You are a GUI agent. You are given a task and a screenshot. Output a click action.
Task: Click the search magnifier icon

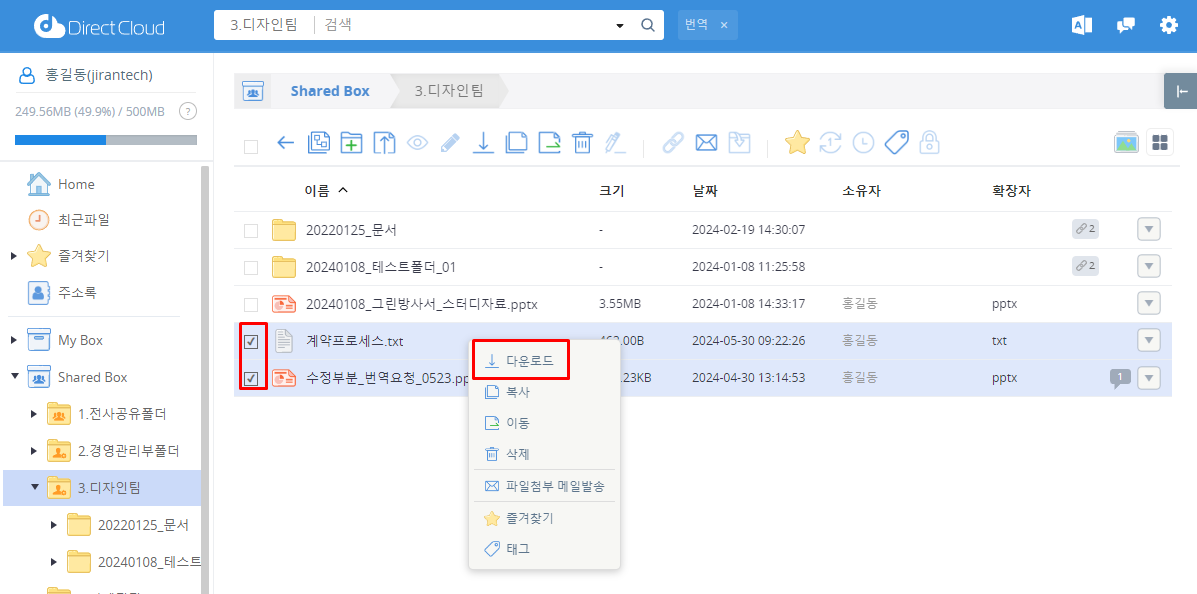[x=647, y=25]
